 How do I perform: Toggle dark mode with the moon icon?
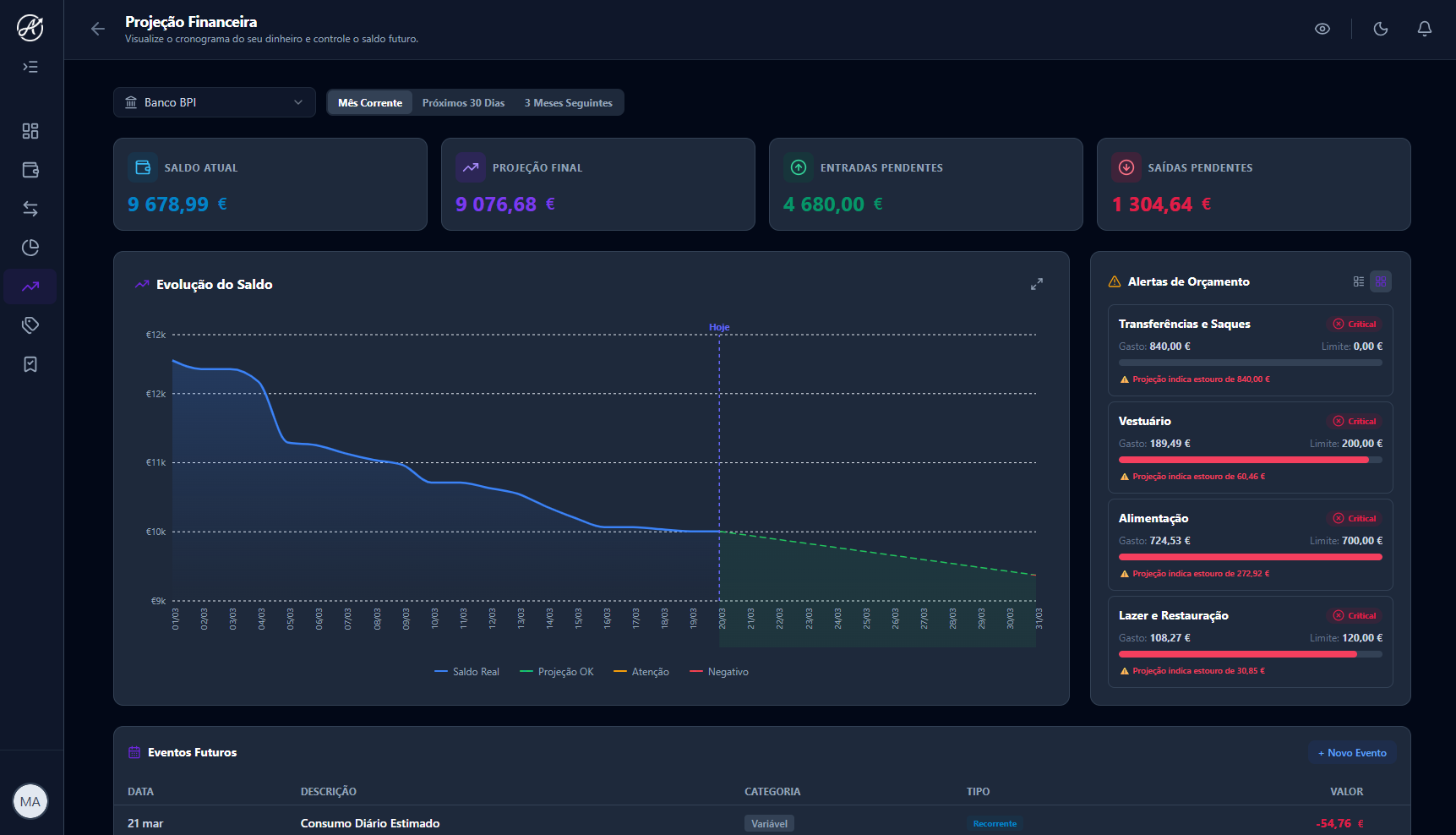[x=1381, y=28]
